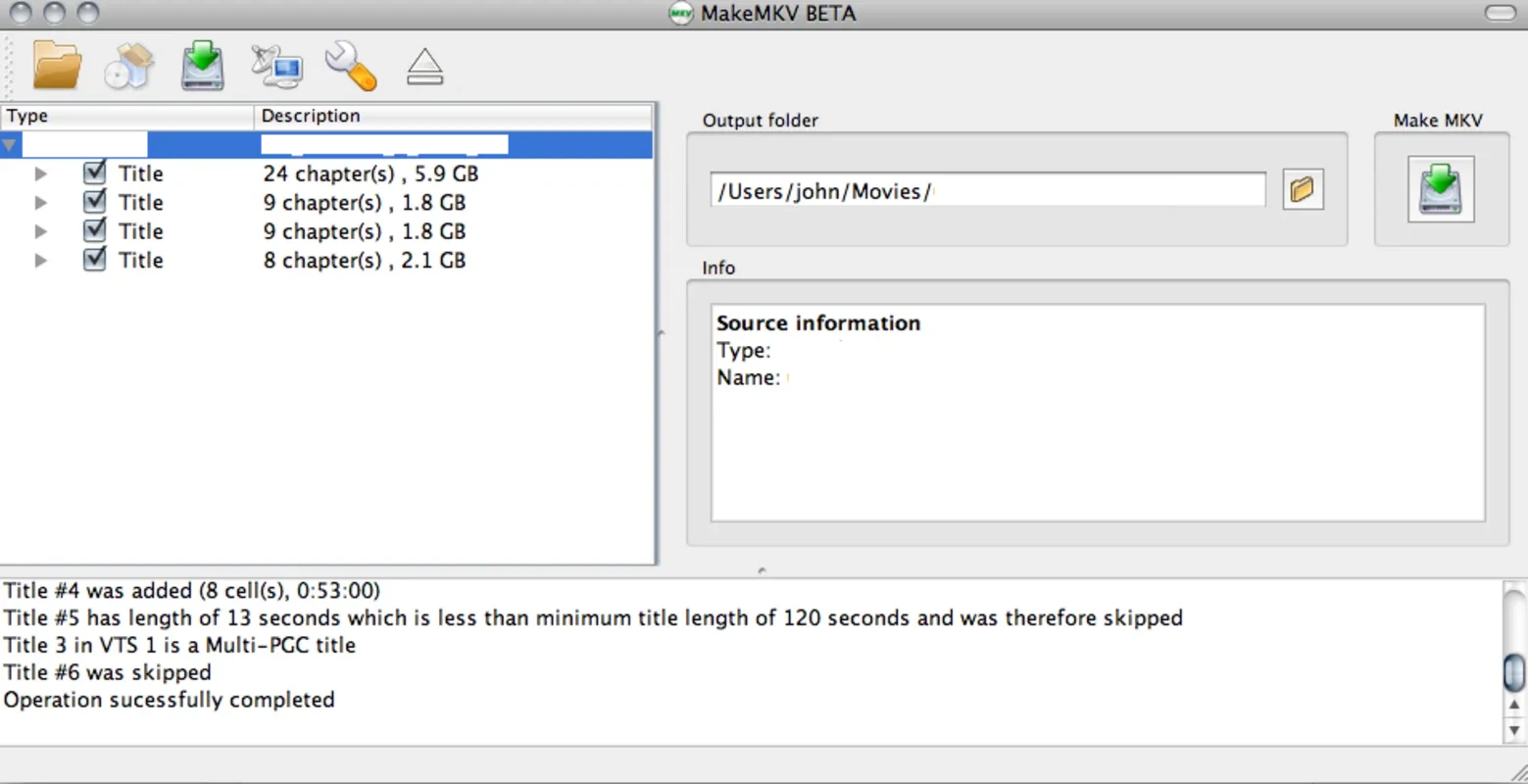Click the log scrollbar up arrow

(1514, 705)
